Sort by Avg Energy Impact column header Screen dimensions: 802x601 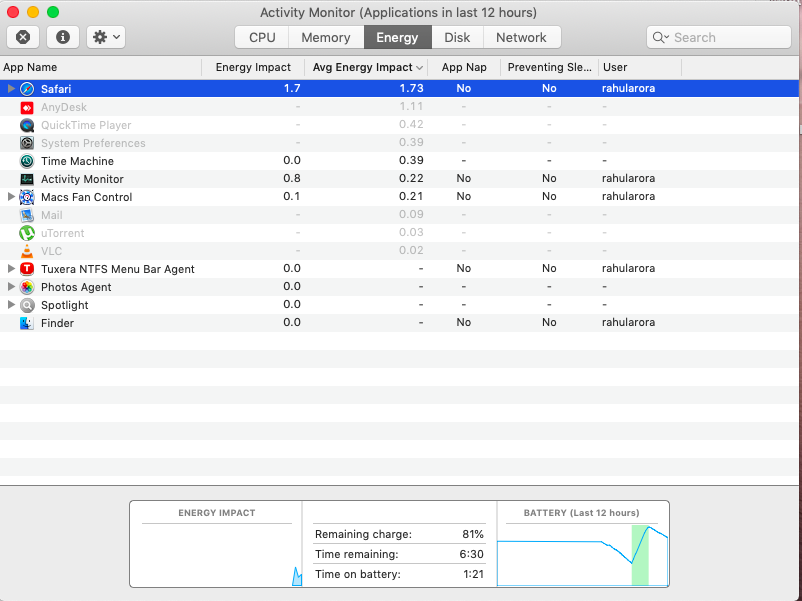coord(366,68)
